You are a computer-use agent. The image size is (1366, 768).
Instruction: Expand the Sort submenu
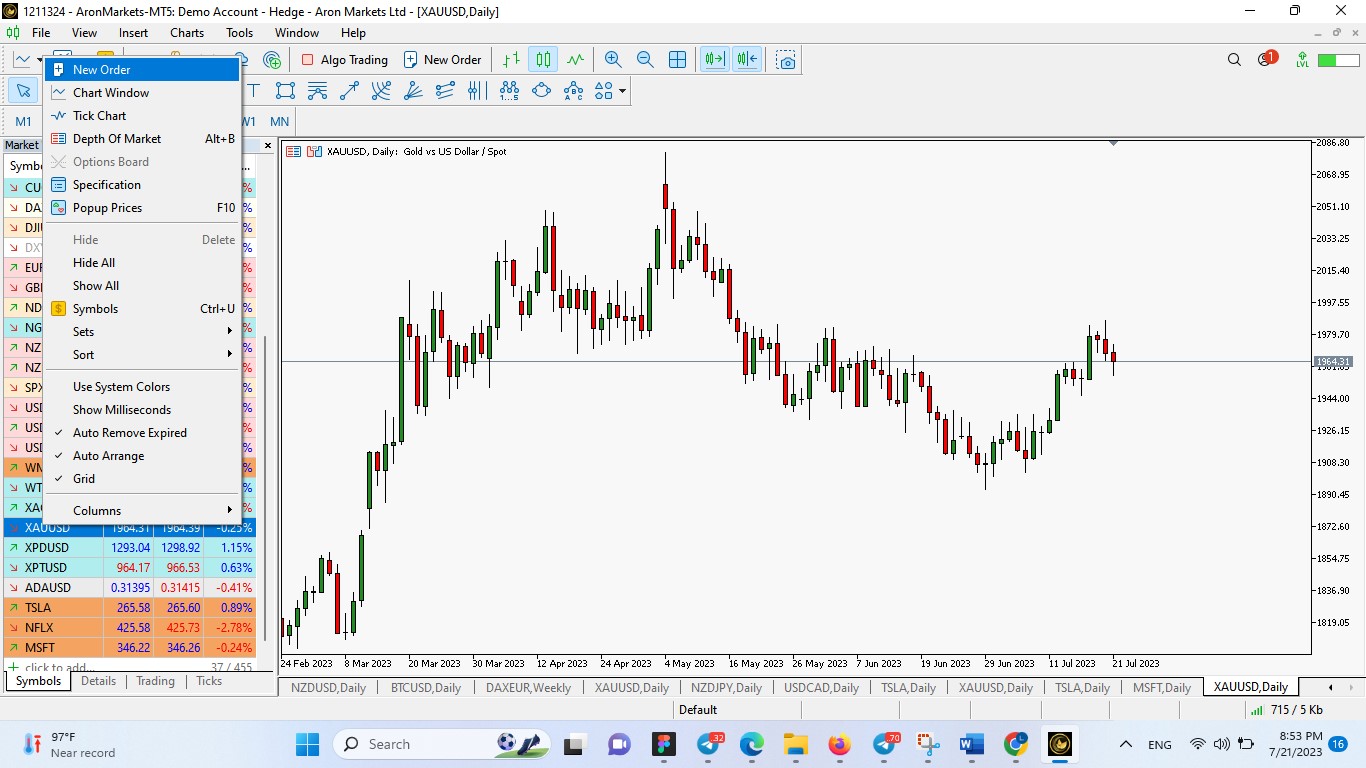coord(142,355)
